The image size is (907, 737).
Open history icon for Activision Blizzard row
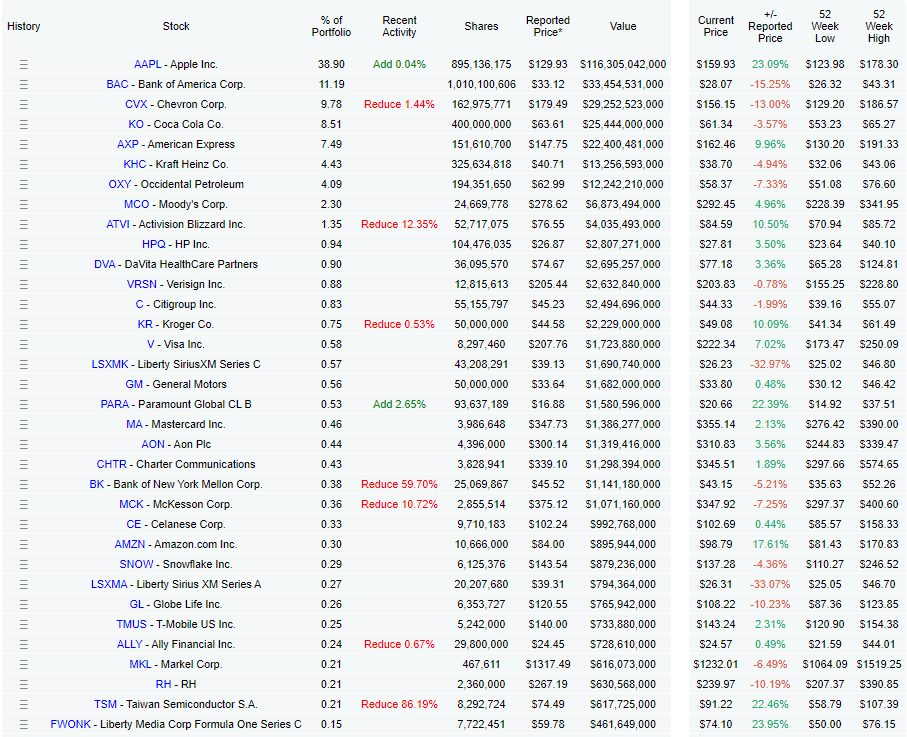[x=24, y=224]
